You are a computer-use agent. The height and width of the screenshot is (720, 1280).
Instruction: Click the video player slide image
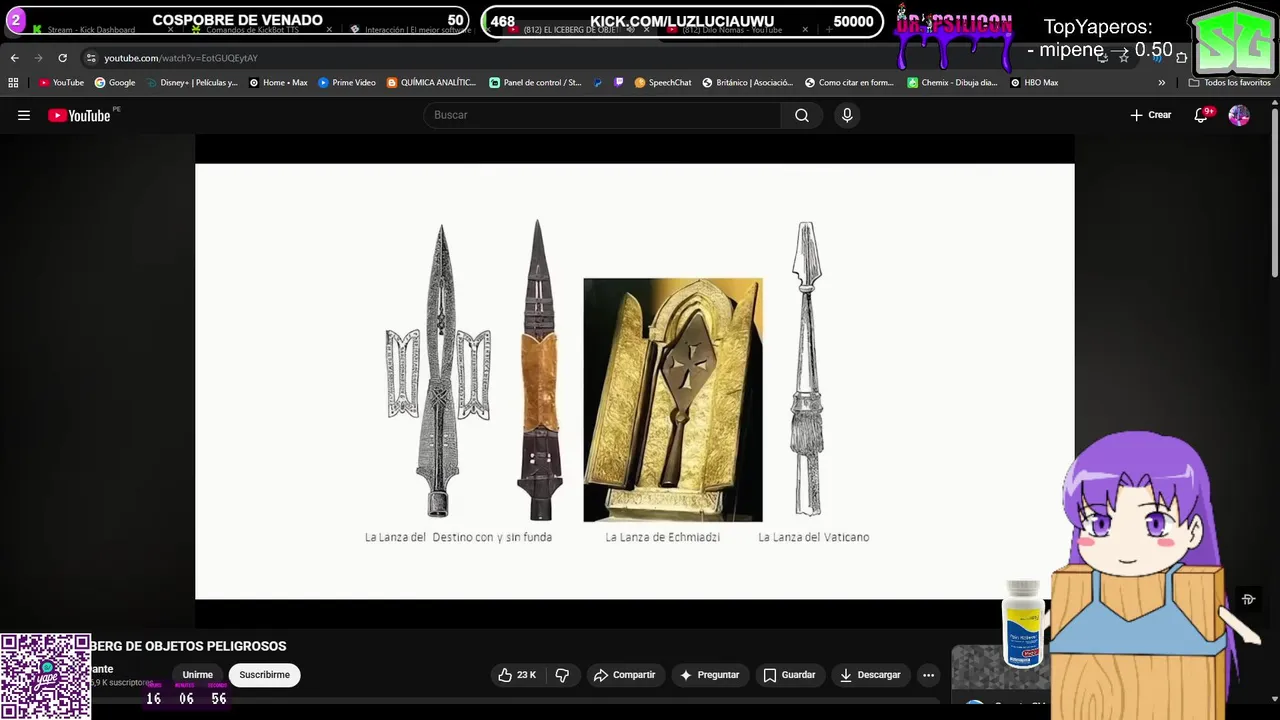[x=634, y=381]
